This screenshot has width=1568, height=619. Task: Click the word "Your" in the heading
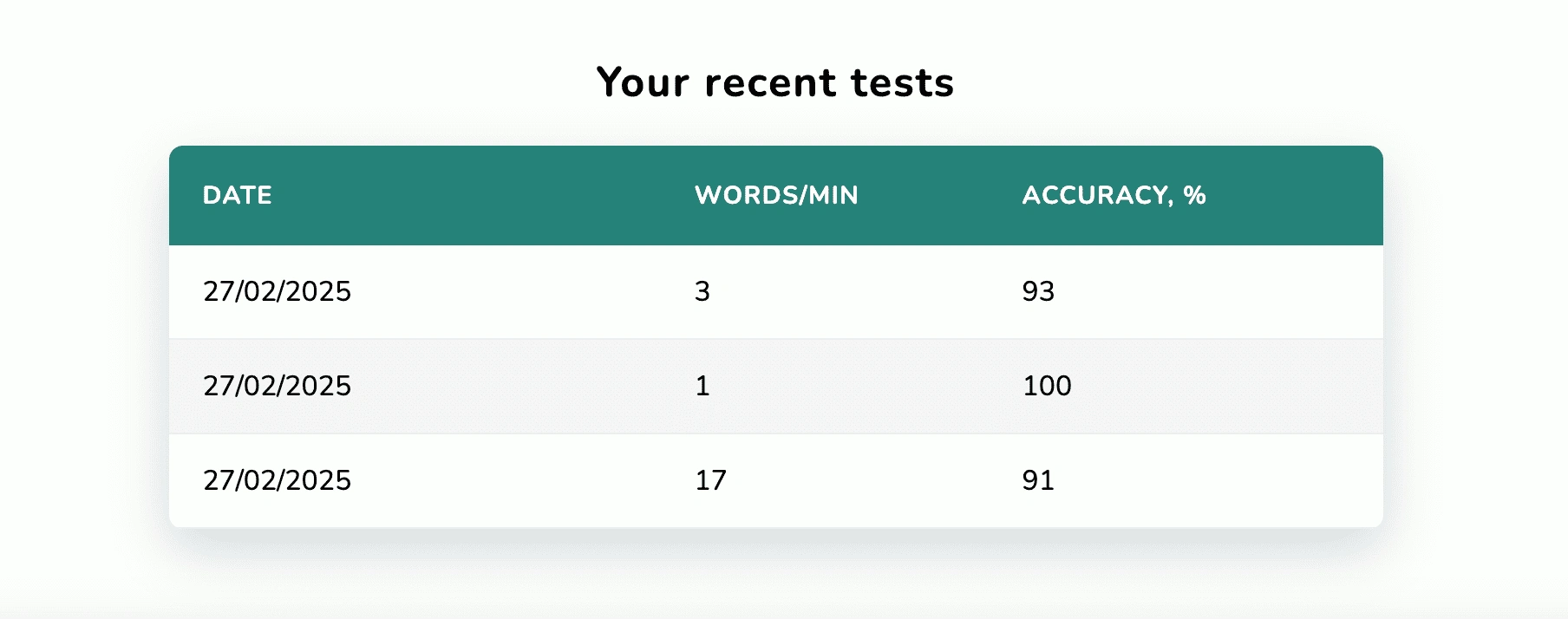coord(643,83)
